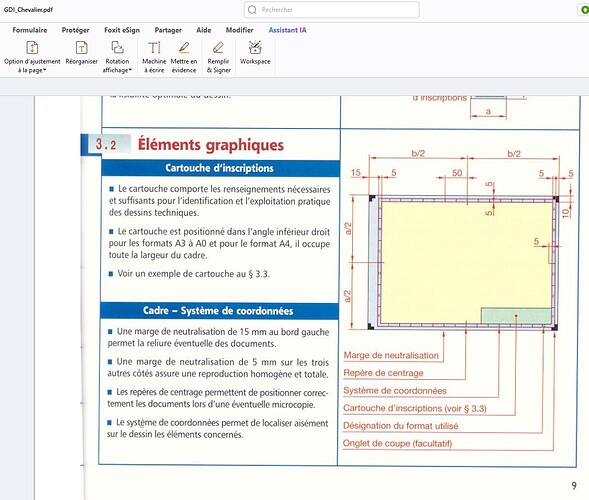Screen dimensions: 589x500
Task: Click the section number 3.2
Action: (x=106, y=144)
